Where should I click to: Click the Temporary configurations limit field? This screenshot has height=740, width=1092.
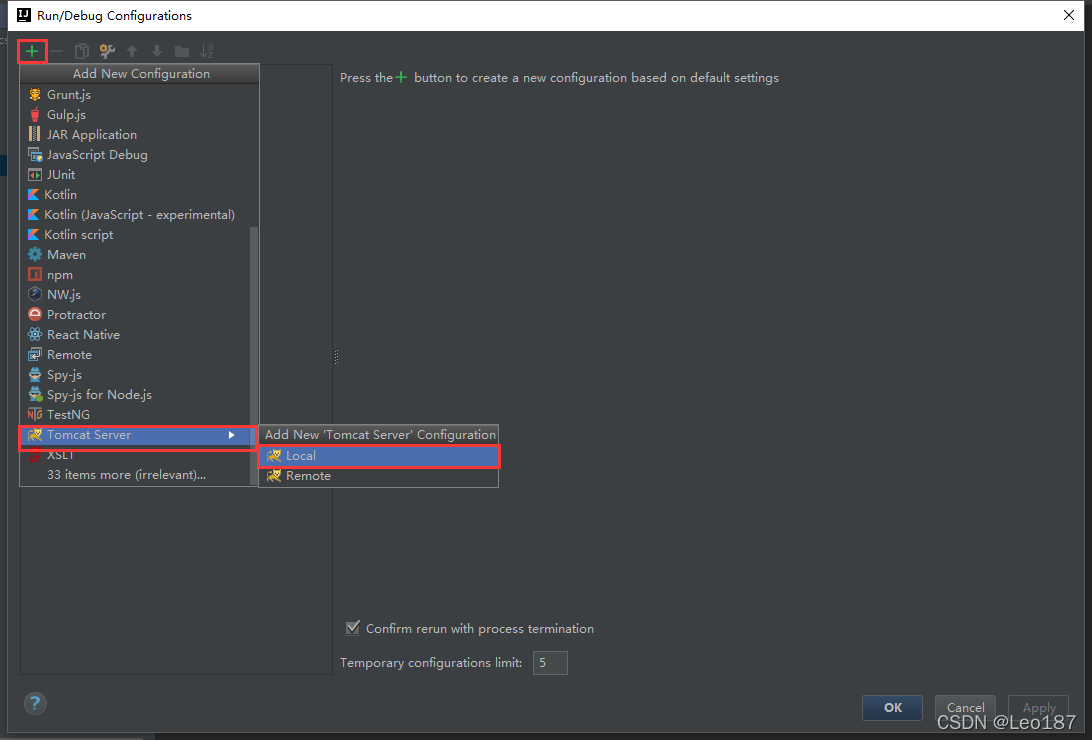[550, 663]
